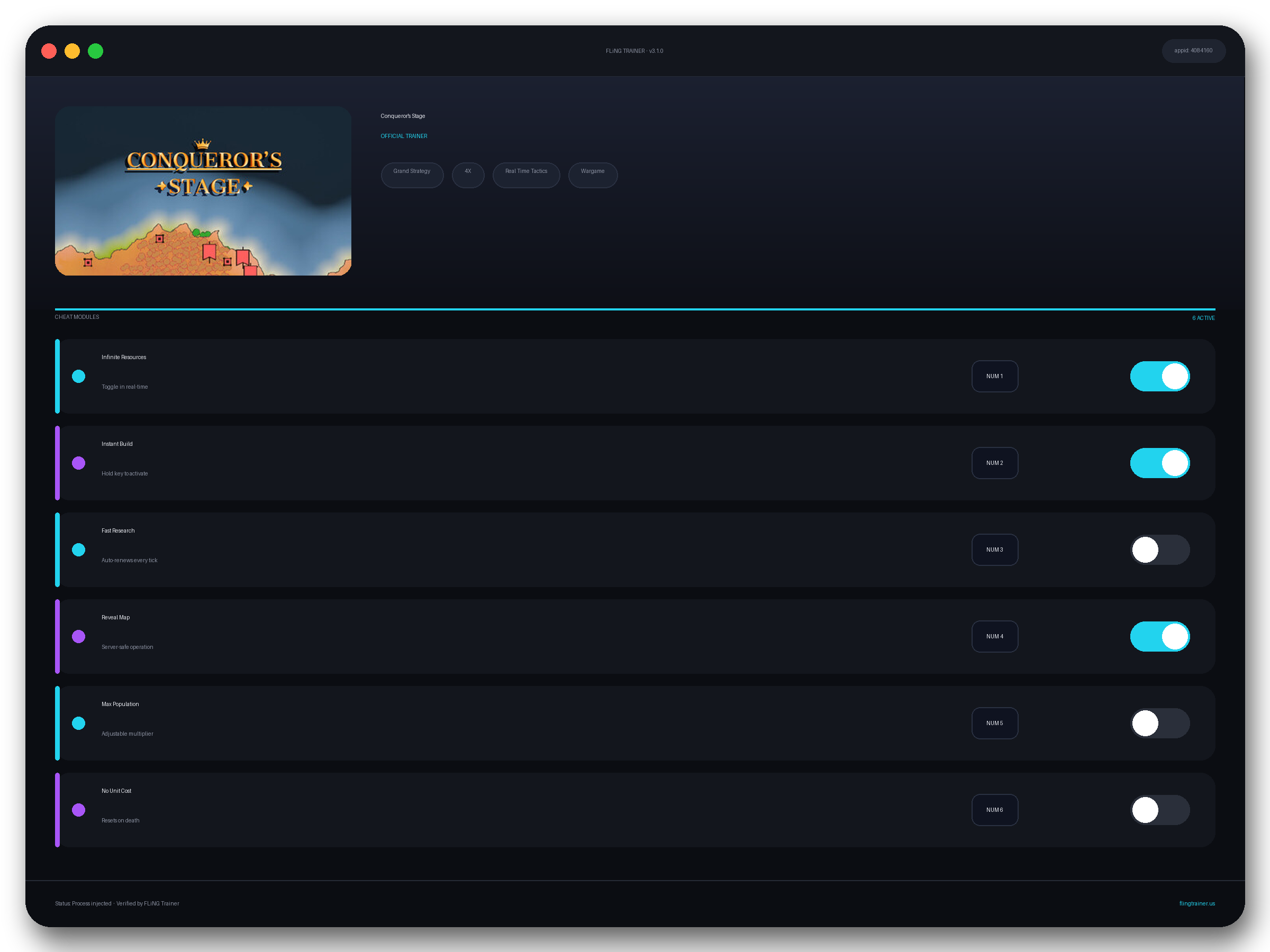Click the purple dot beside No Unit Cost
This screenshot has width=1270, height=952.
tap(79, 810)
